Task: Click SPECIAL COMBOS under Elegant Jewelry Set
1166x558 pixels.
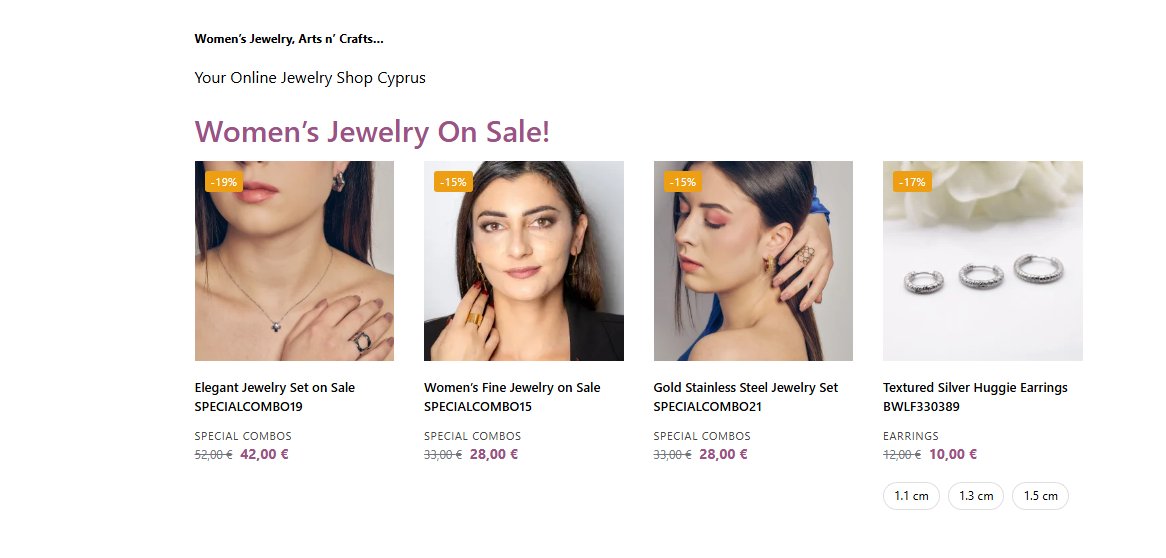Action: pyautogui.click(x=243, y=436)
